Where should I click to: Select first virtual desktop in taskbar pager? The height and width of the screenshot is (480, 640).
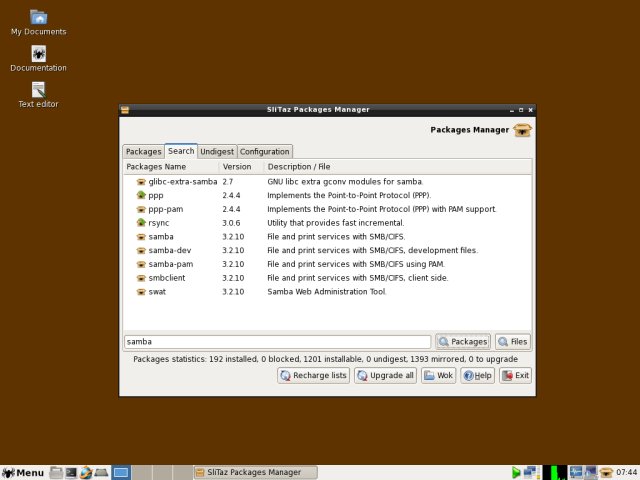(121, 473)
